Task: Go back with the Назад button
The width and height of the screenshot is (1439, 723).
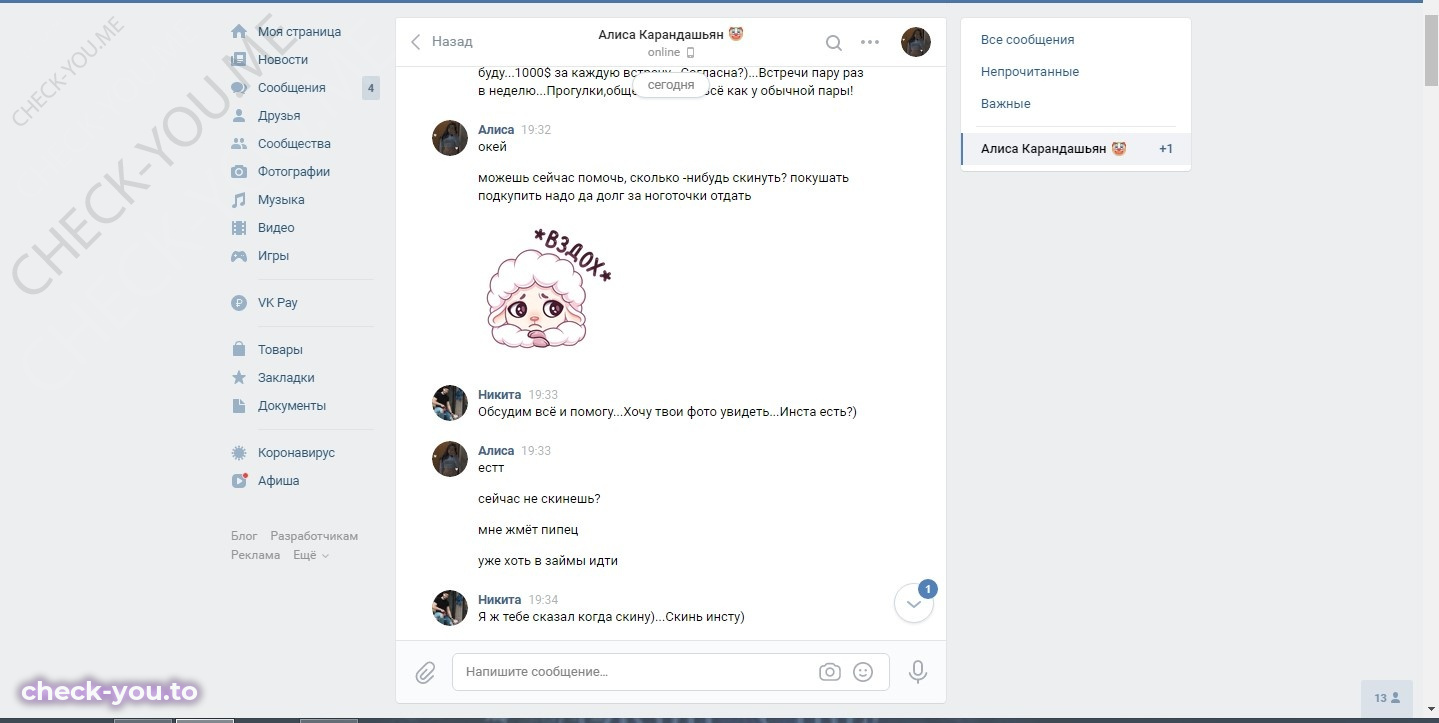Action: pyautogui.click(x=441, y=42)
